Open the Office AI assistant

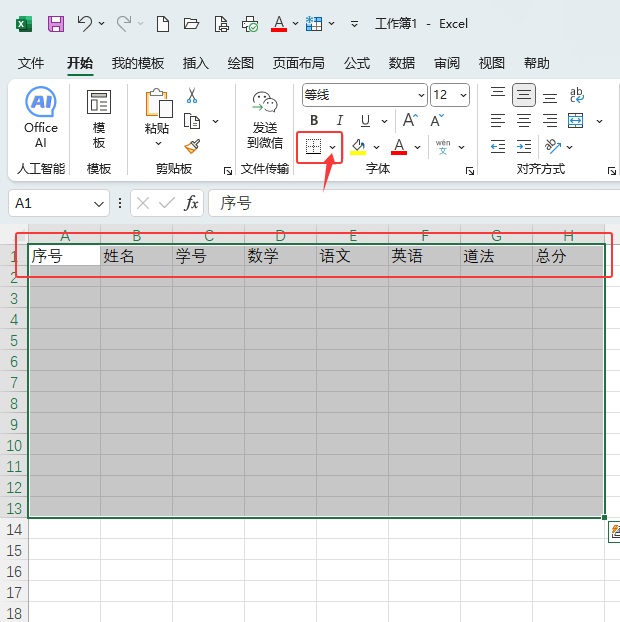pos(40,118)
